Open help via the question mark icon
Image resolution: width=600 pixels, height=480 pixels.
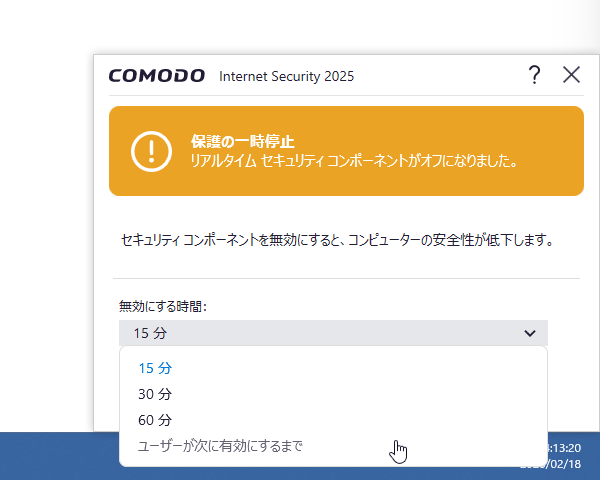[535, 75]
